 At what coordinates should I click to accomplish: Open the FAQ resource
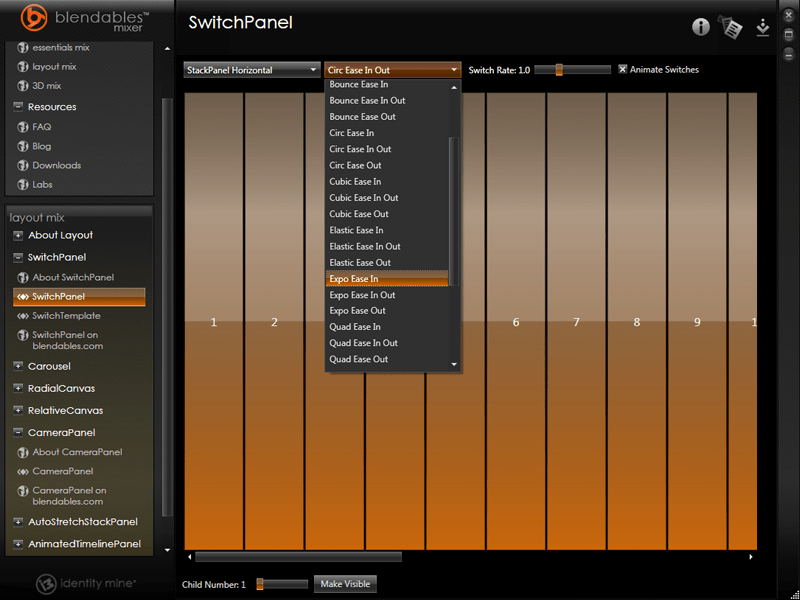click(x=40, y=126)
